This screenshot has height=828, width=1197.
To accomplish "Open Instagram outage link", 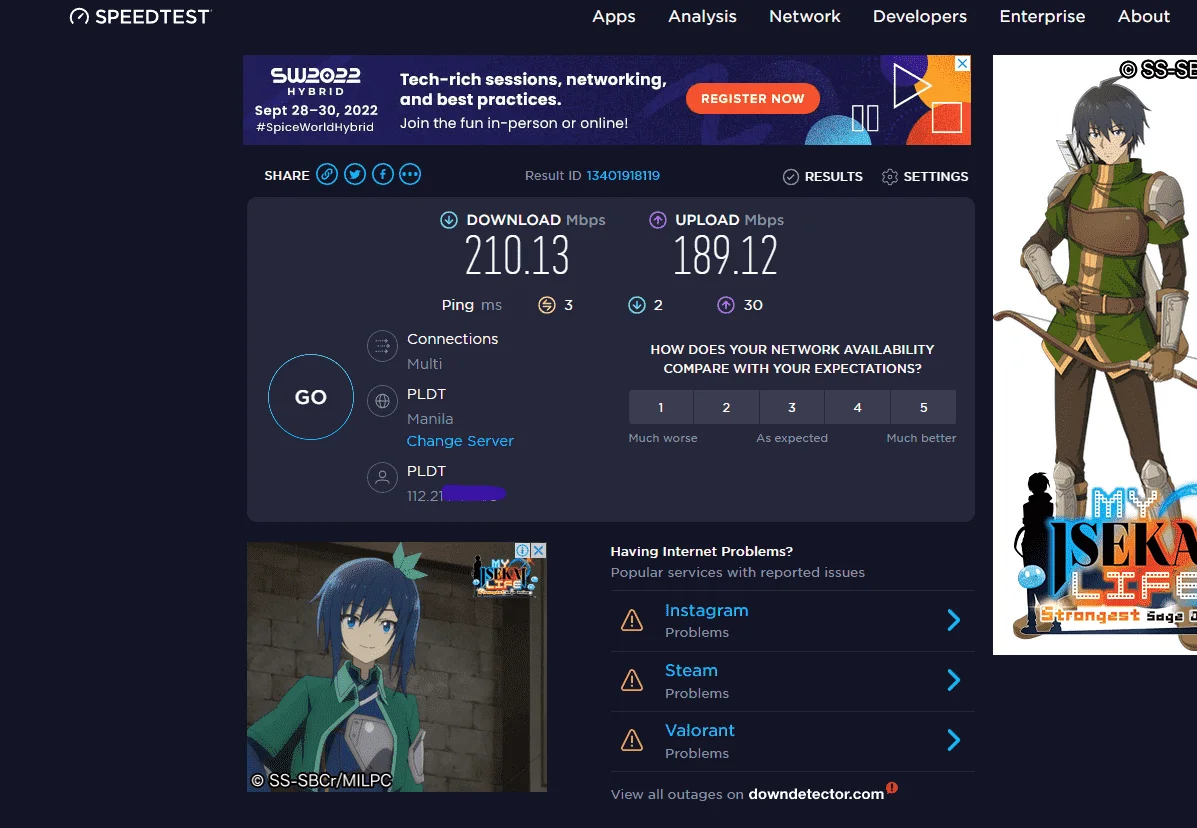I will (x=707, y=611).
